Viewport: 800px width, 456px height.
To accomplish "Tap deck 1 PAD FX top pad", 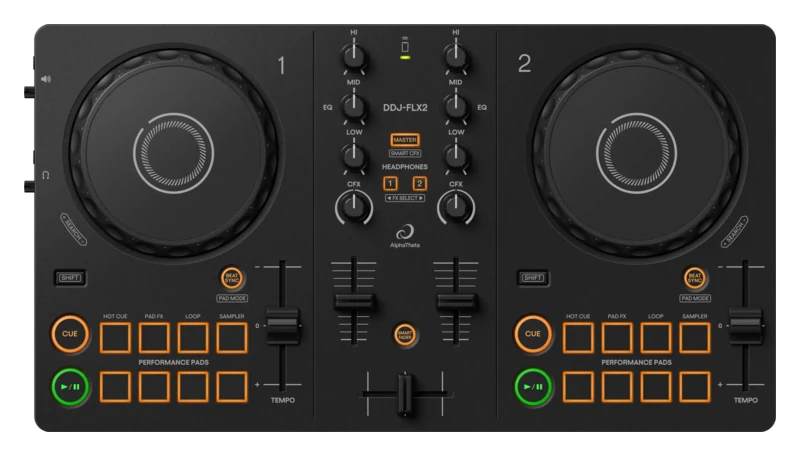I will tap(154, 338).
